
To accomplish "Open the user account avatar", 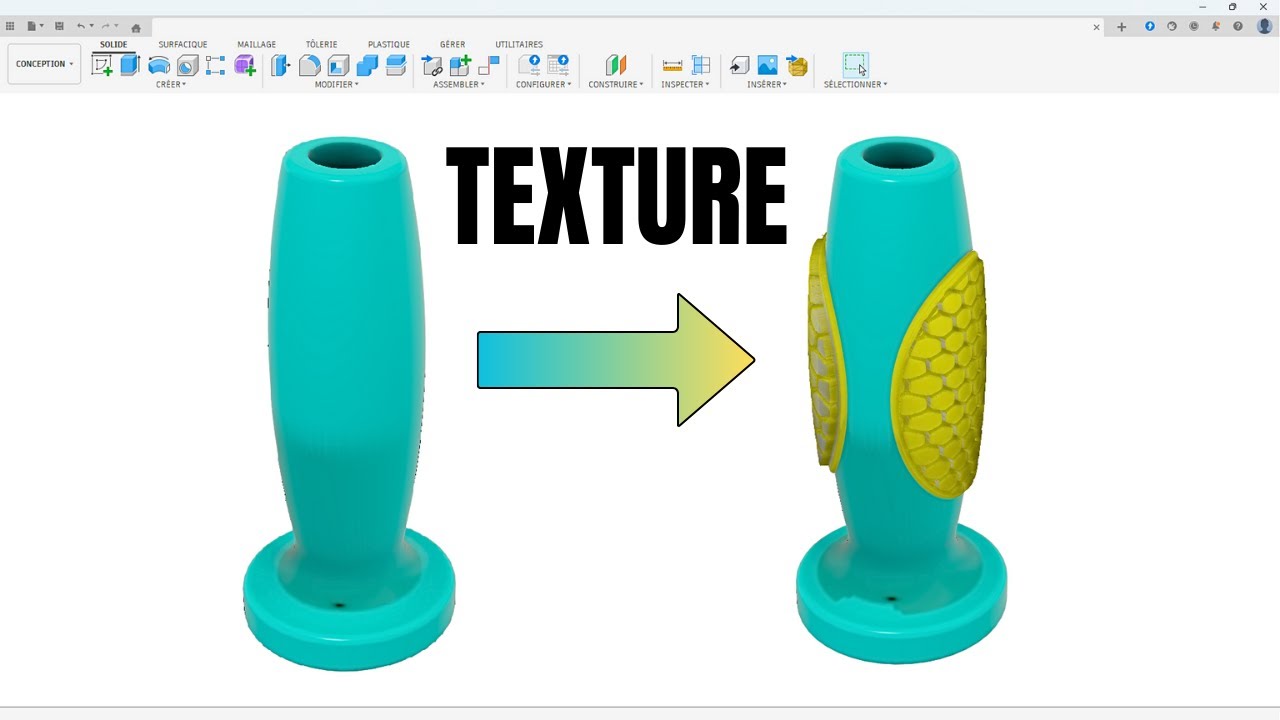I will tap(1264, 27).
